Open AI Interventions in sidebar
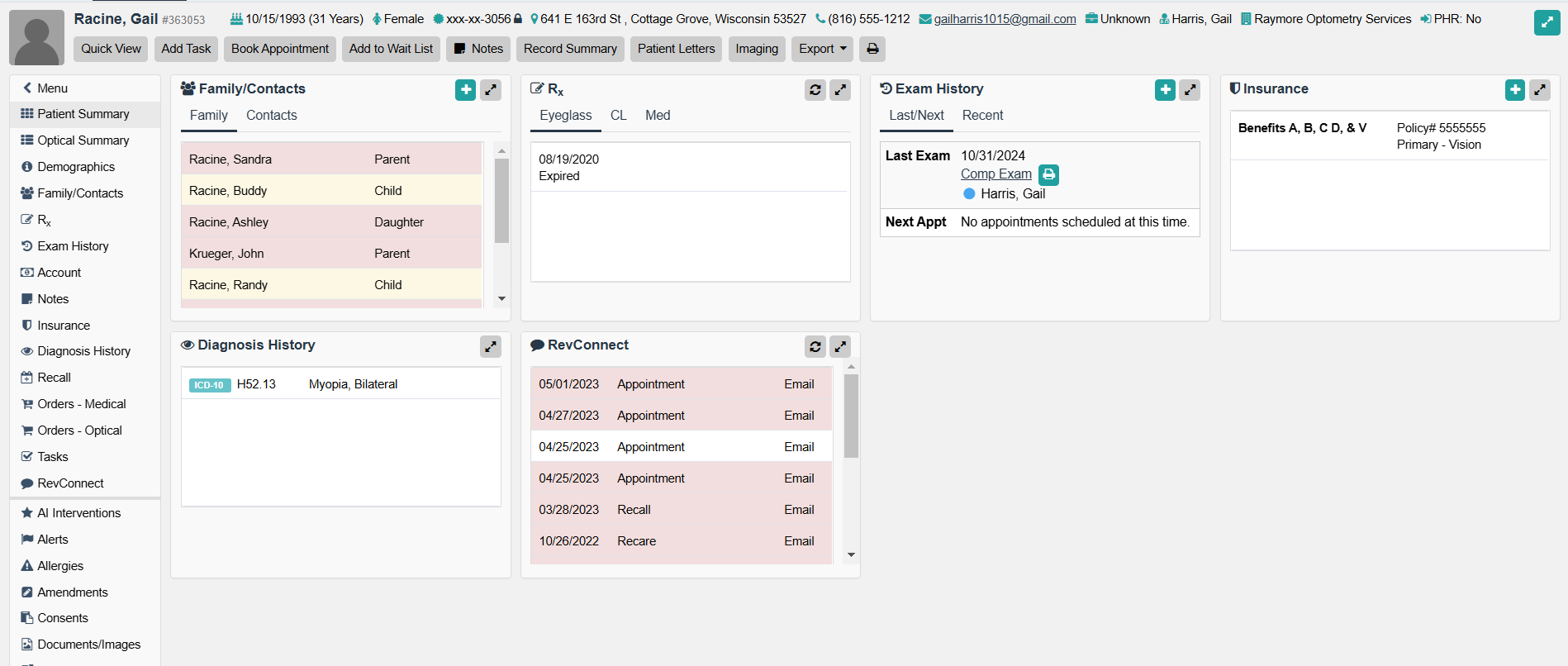Viewport: 1568px width, 666px height. pyautogui.click(x=85, y=513)
